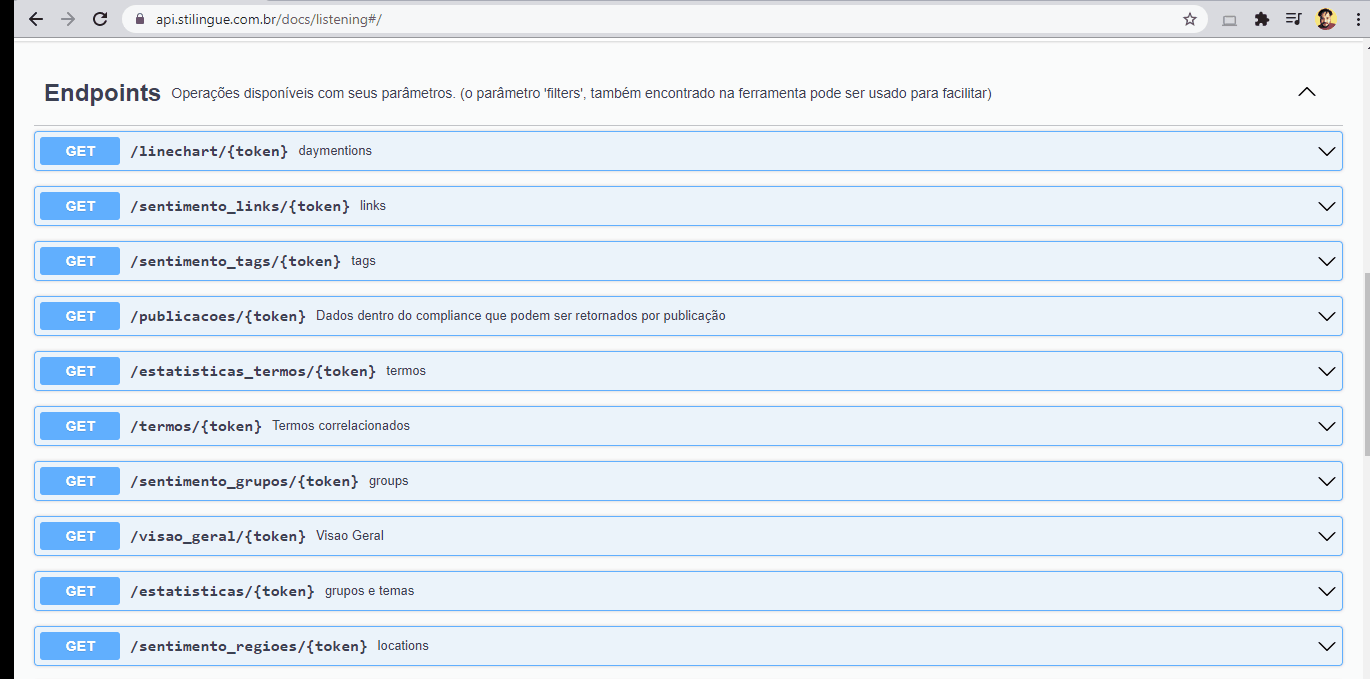The width and height of the screenshot is (1370, 679).
Task: Click GET badge for /estatisticas_termos/{token}
Action: point(80,371)
